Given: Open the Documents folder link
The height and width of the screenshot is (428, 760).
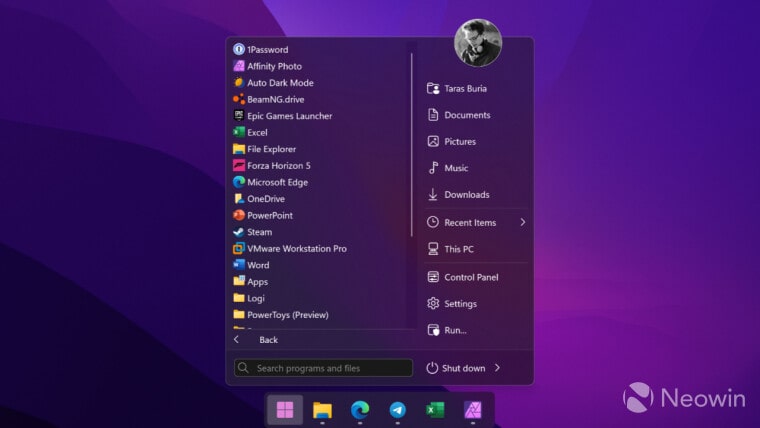Looking at the screenshot, I should [459, 115].
